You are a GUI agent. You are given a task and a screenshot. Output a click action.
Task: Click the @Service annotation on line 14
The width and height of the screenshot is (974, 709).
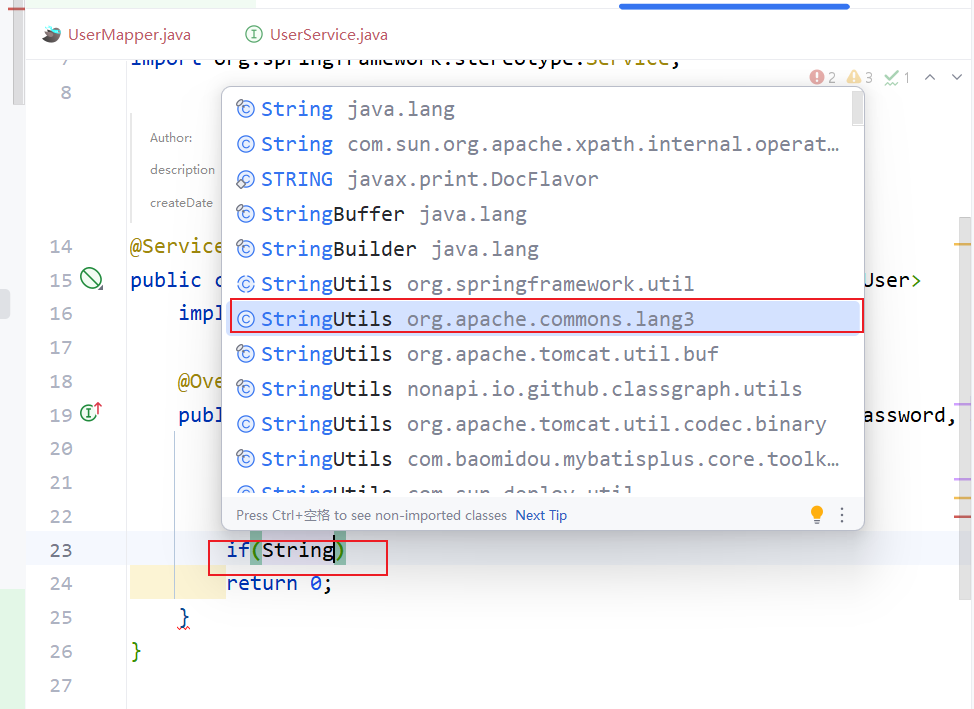tap(175, 246)
